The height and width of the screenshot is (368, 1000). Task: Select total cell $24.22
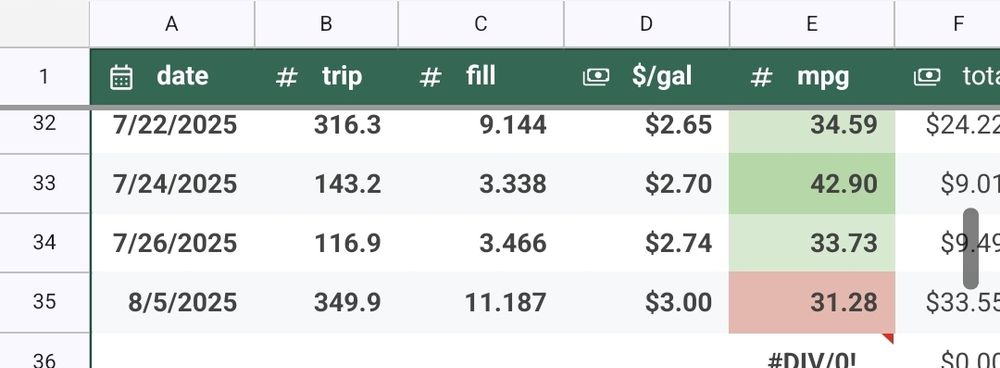coord(948,131)
